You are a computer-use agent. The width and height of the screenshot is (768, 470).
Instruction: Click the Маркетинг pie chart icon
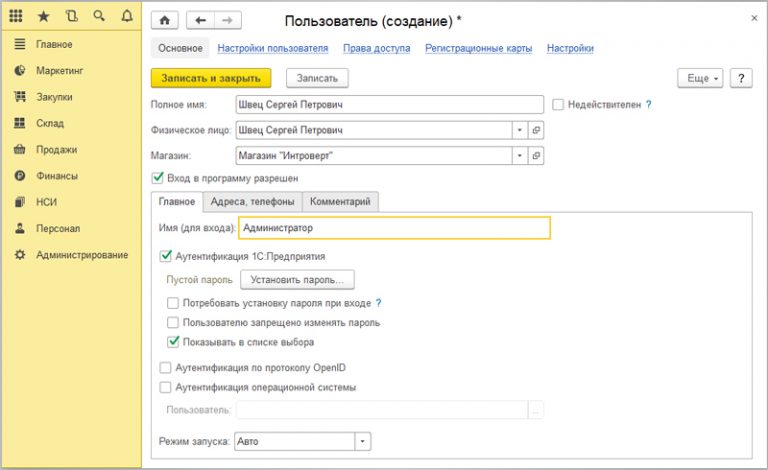pyautogui.click(x=20, y=70)
